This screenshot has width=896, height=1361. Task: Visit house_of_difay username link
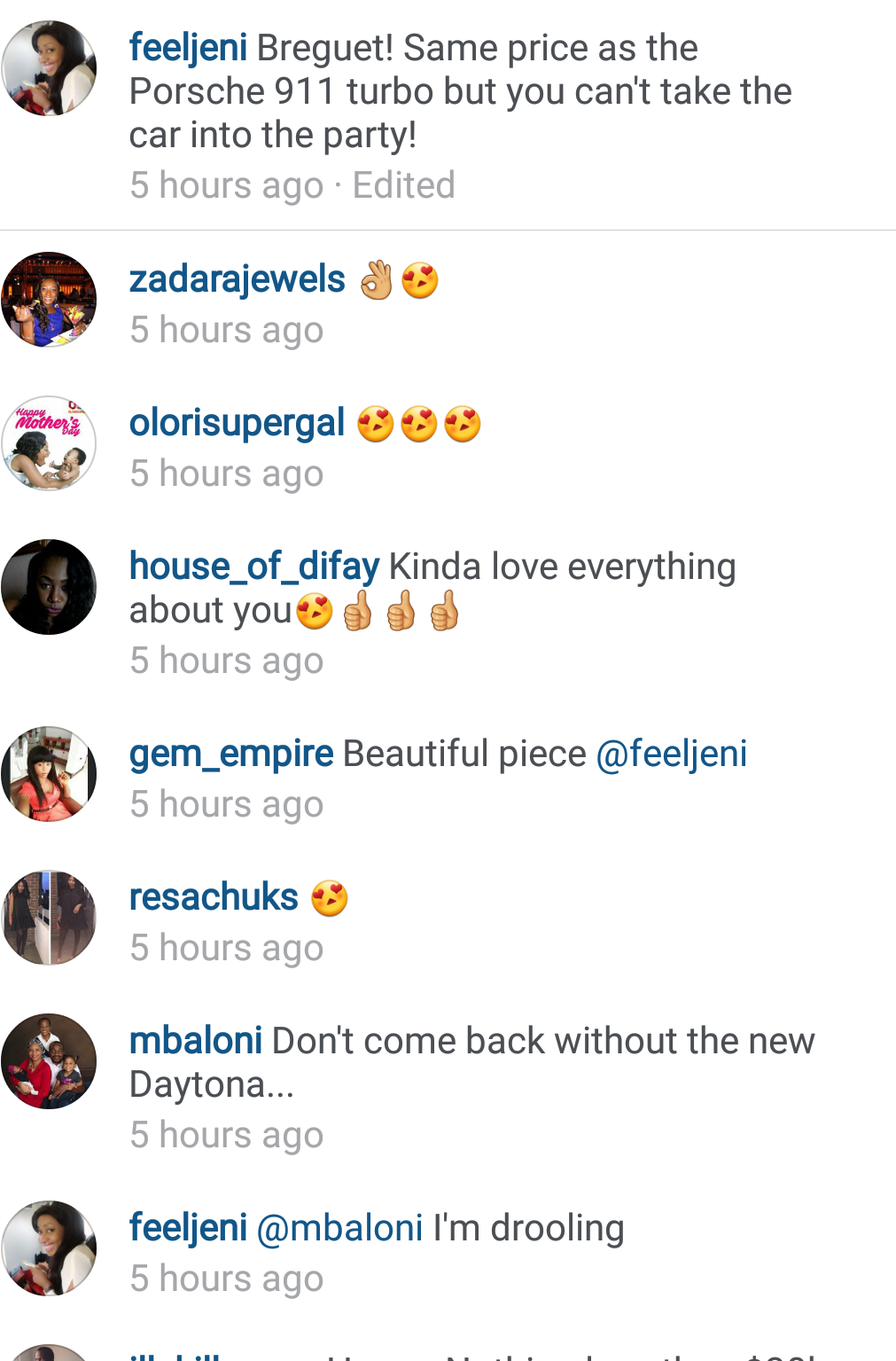pos(254,567)
